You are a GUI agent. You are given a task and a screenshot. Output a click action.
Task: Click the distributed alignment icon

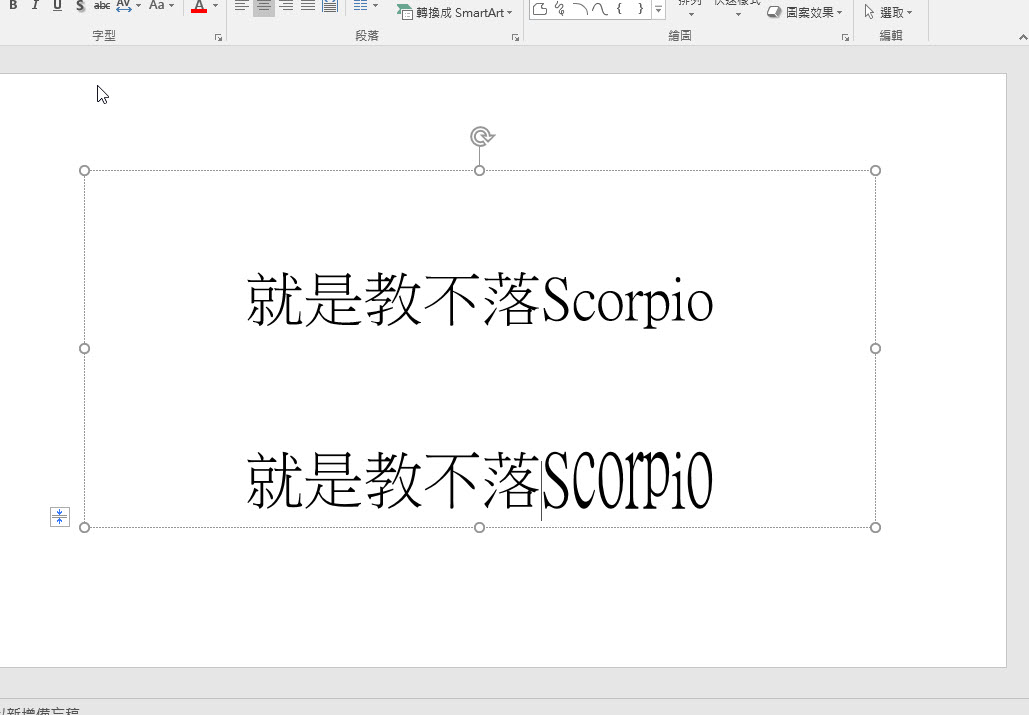click(x=330, y=6)
